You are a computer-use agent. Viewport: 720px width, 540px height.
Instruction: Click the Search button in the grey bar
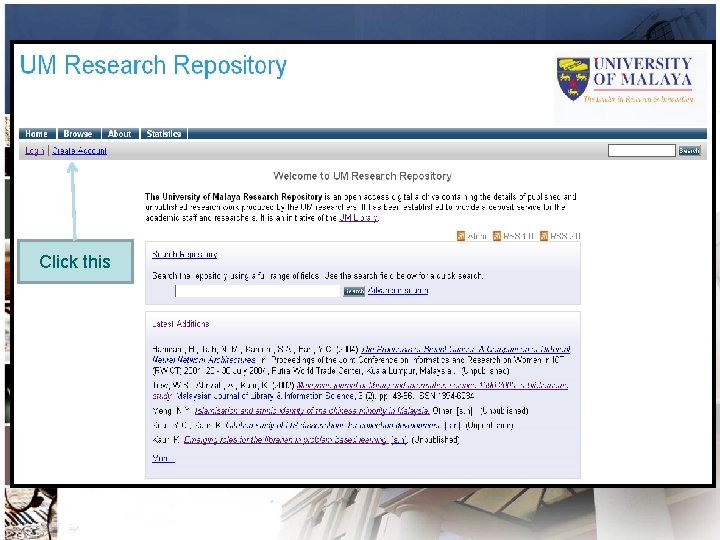(x=689, y=151)
